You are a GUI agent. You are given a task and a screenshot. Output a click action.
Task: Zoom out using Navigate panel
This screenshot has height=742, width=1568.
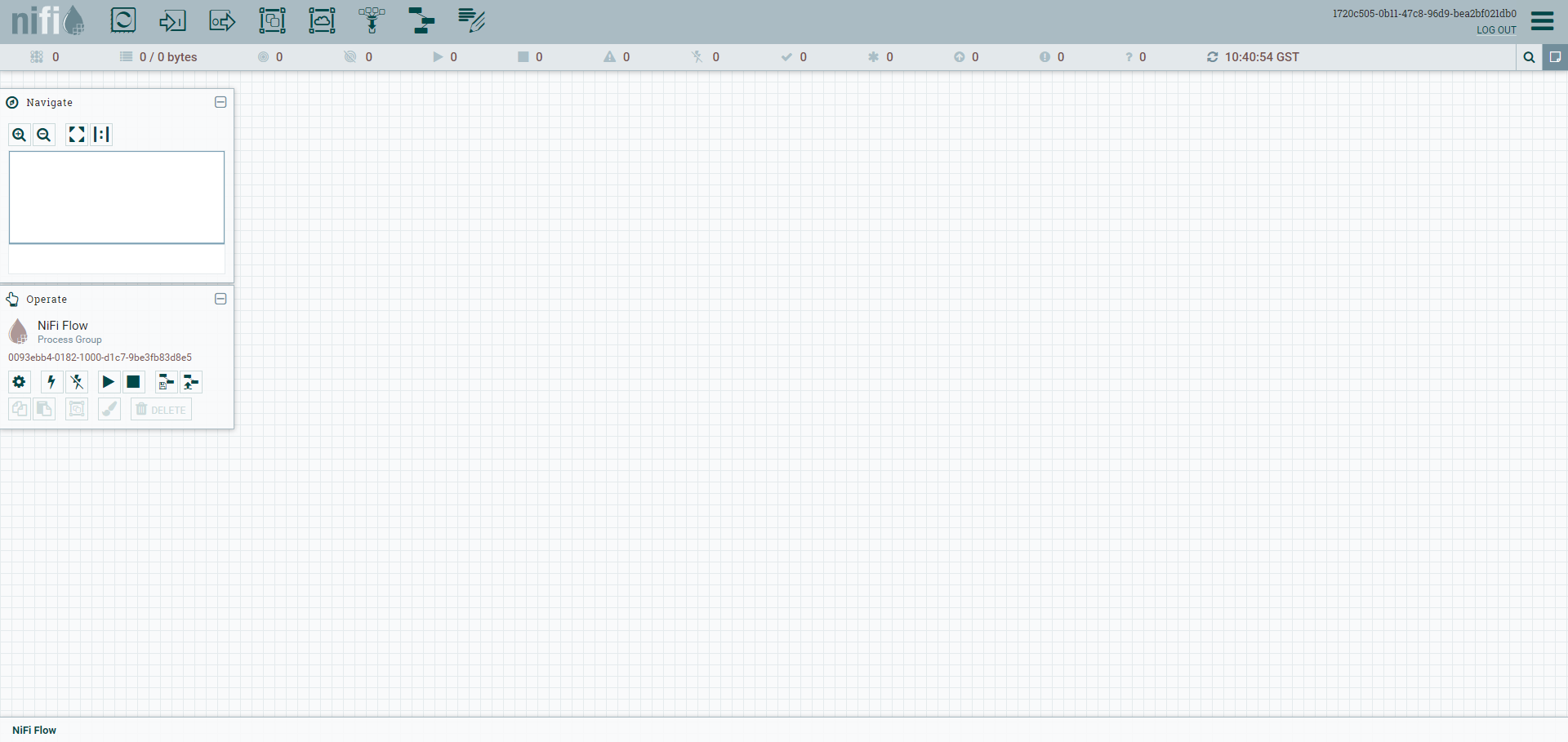(44, 135)
